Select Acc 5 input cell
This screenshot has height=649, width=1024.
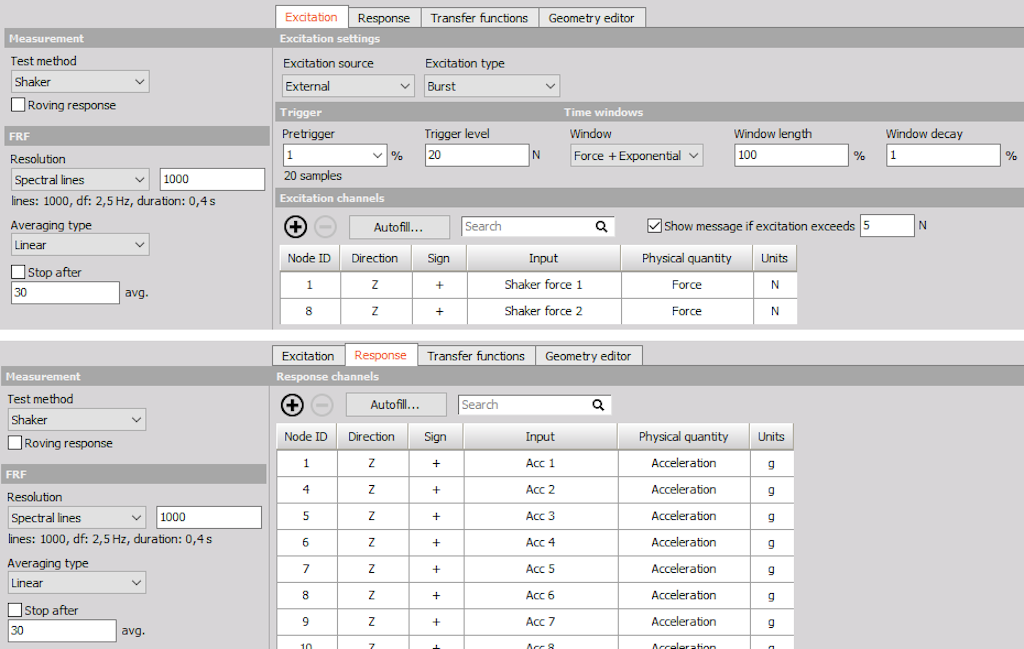(540, 569)
